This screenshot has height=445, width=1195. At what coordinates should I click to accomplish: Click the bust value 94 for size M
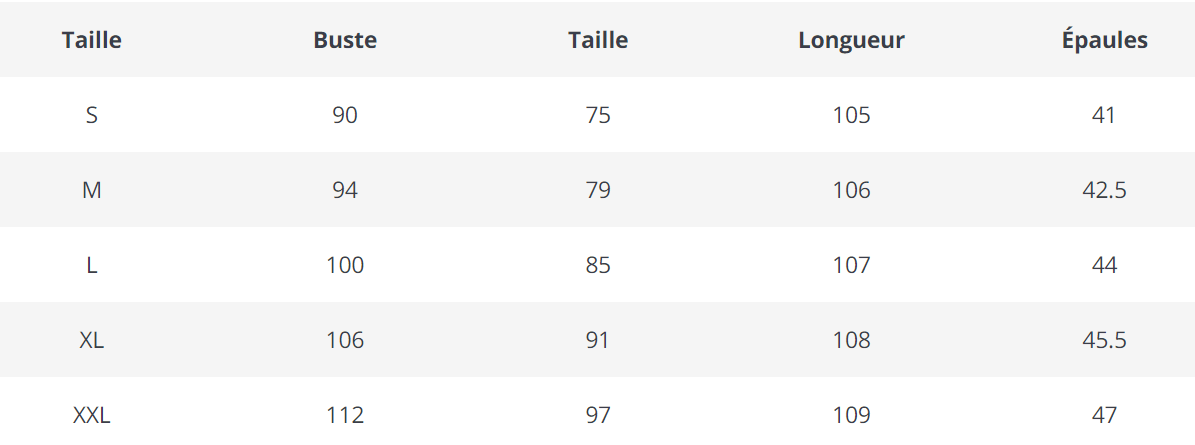pyautogui.click(x=345, y=190)
